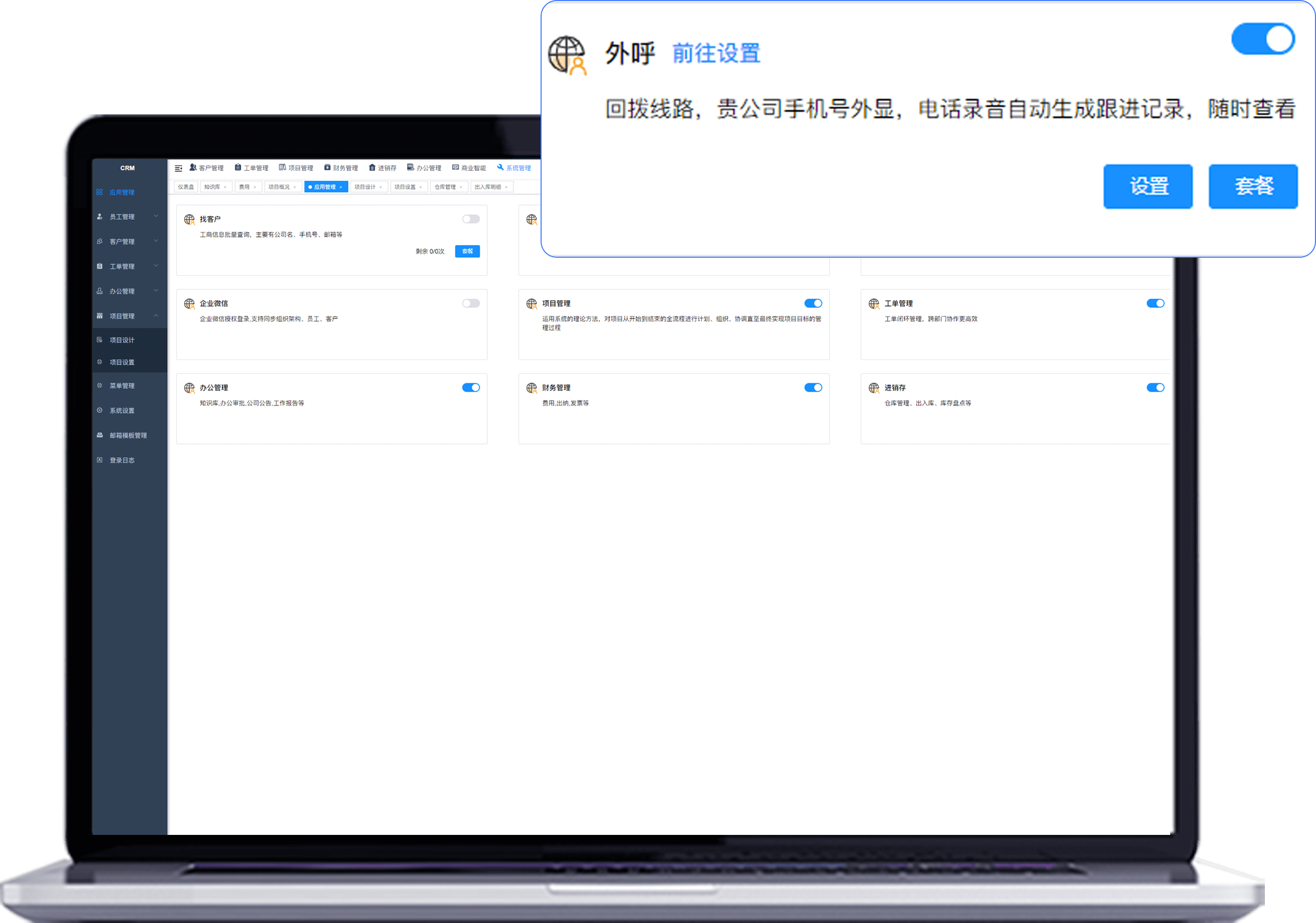The height and width of the screenshot is (923, 1316).
Task: Open 工单管理 from the top menu icon
Action: pos(238,168)
